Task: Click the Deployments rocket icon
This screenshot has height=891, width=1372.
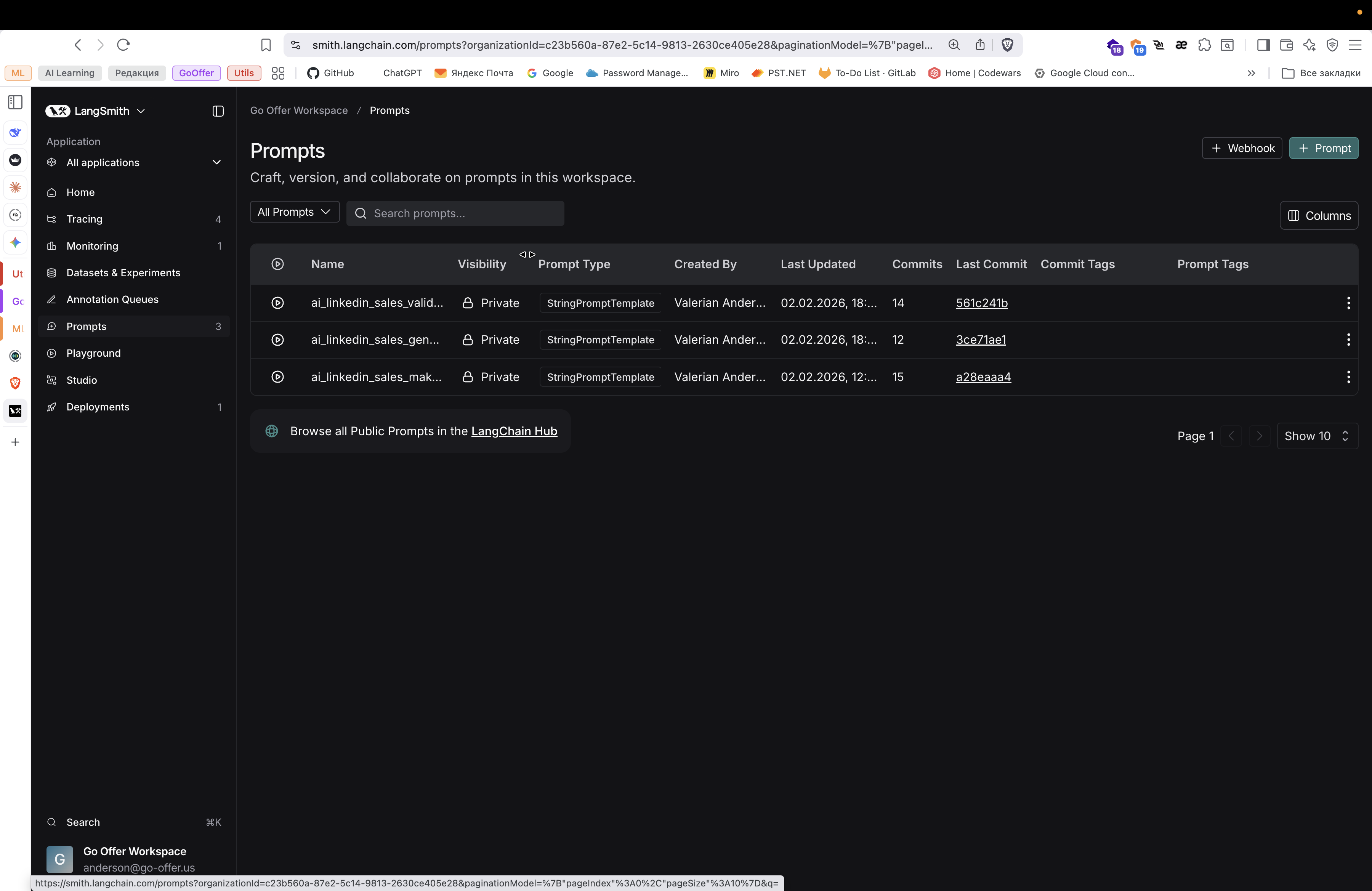Action: click(52, 407)
